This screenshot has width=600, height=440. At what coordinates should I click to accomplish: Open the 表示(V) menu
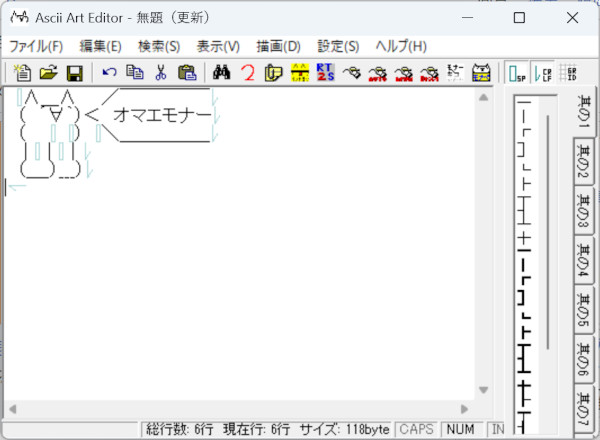(x=218, y=46)
